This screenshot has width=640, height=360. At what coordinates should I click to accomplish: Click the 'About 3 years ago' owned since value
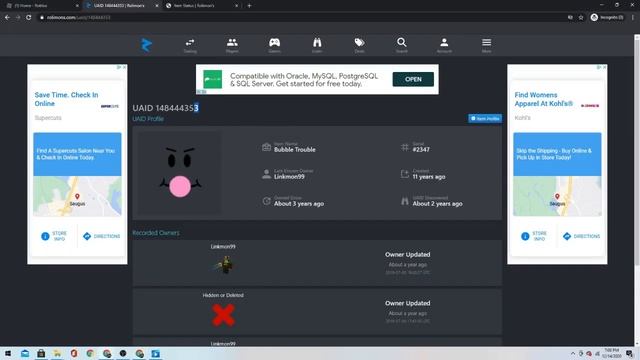(x=299, y=203)
